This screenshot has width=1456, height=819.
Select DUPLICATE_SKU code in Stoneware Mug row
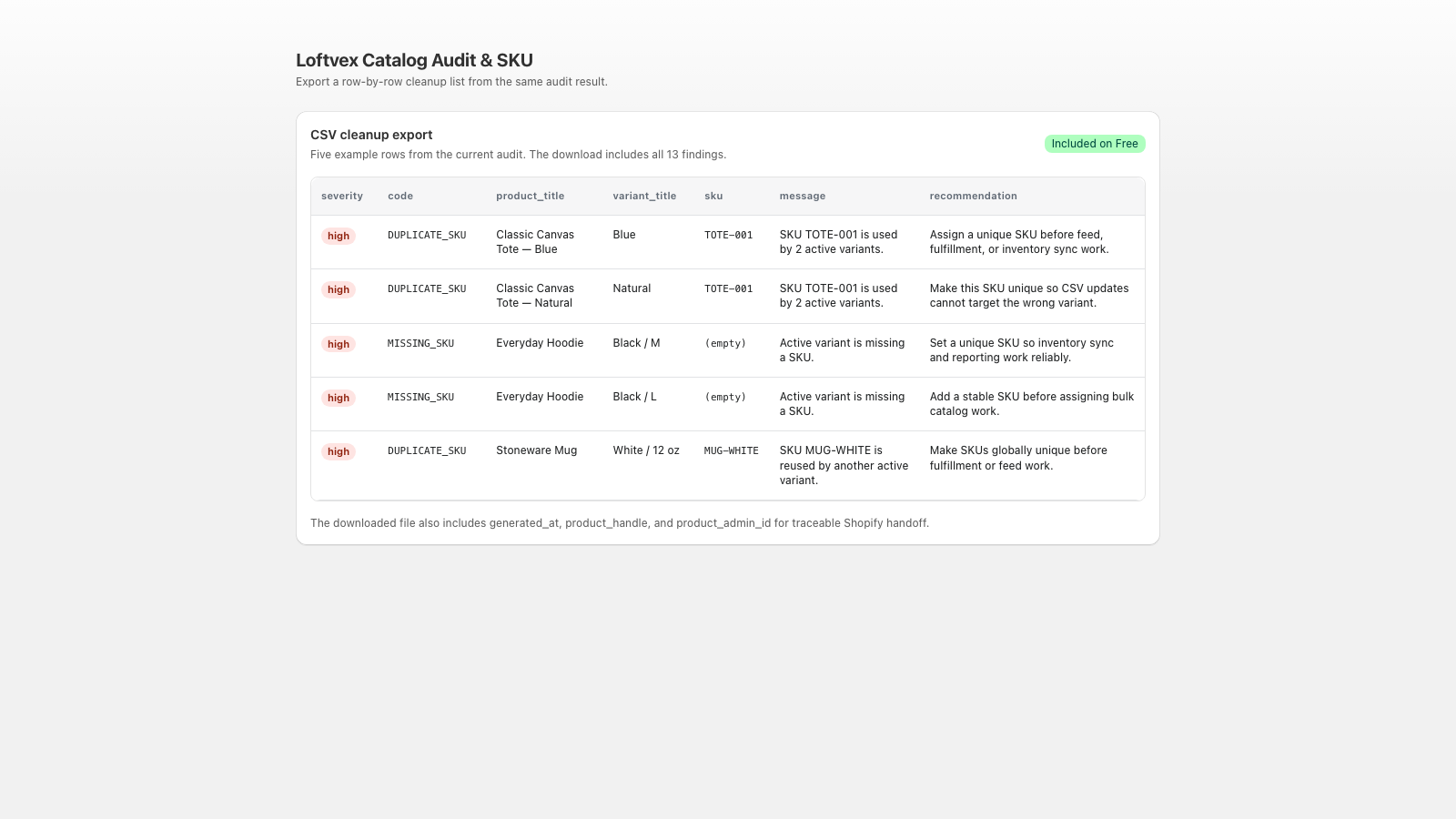pyautogui.click(x=427, y=450)
